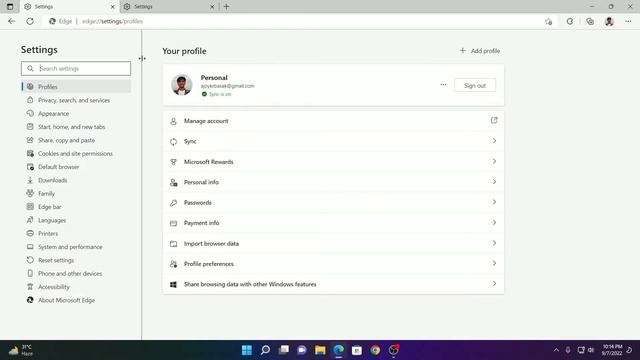This screenshot has width=640, height=360.
Task: Expand the Personal info chevron
Action: [494, 182]
